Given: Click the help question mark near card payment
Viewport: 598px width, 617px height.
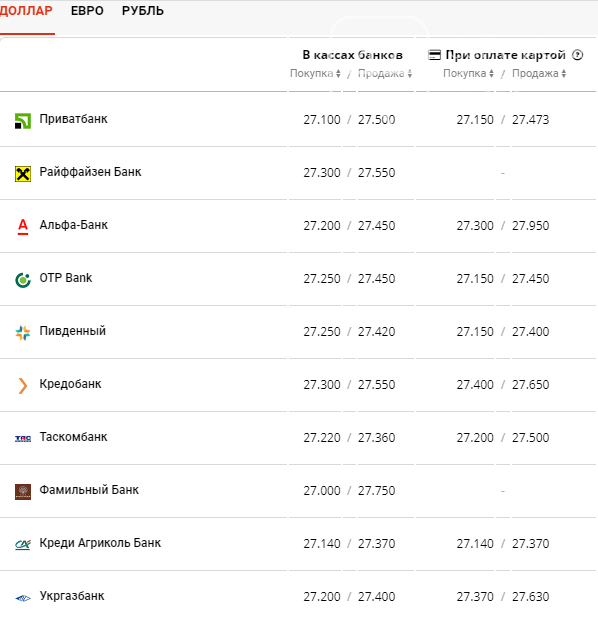Looking at the screenshot, I should (577, 55).
